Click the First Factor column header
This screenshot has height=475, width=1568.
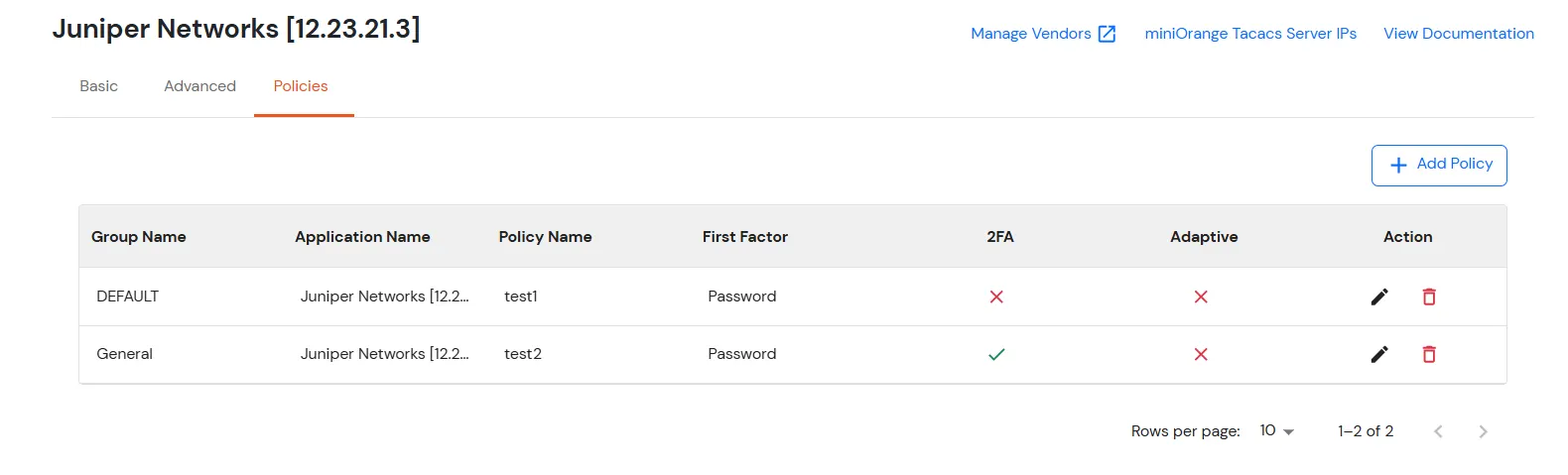pyautogui.click(x=745, y=237)
